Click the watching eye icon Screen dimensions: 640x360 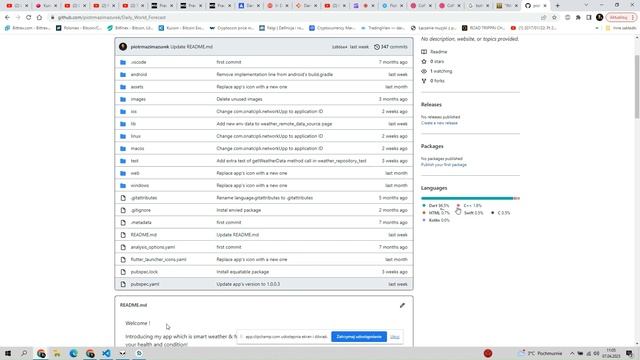coord(424,71)
